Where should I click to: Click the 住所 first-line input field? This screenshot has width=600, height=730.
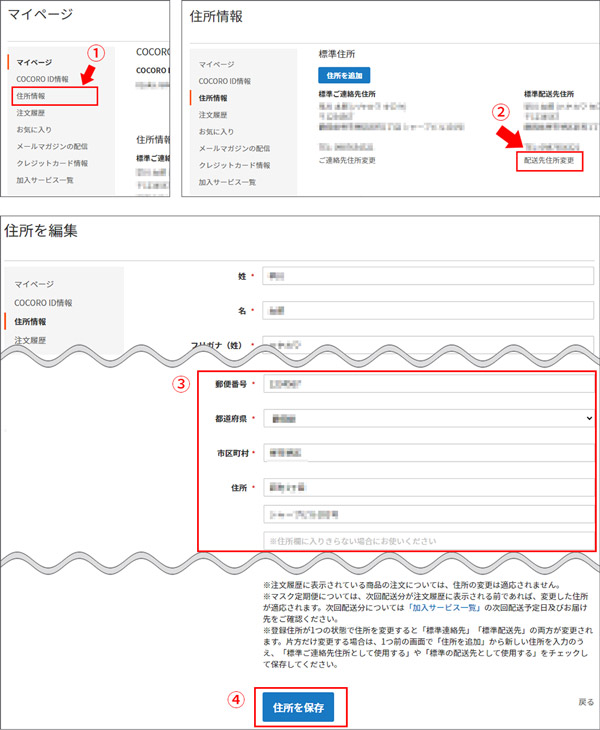[x=427, y=488]
